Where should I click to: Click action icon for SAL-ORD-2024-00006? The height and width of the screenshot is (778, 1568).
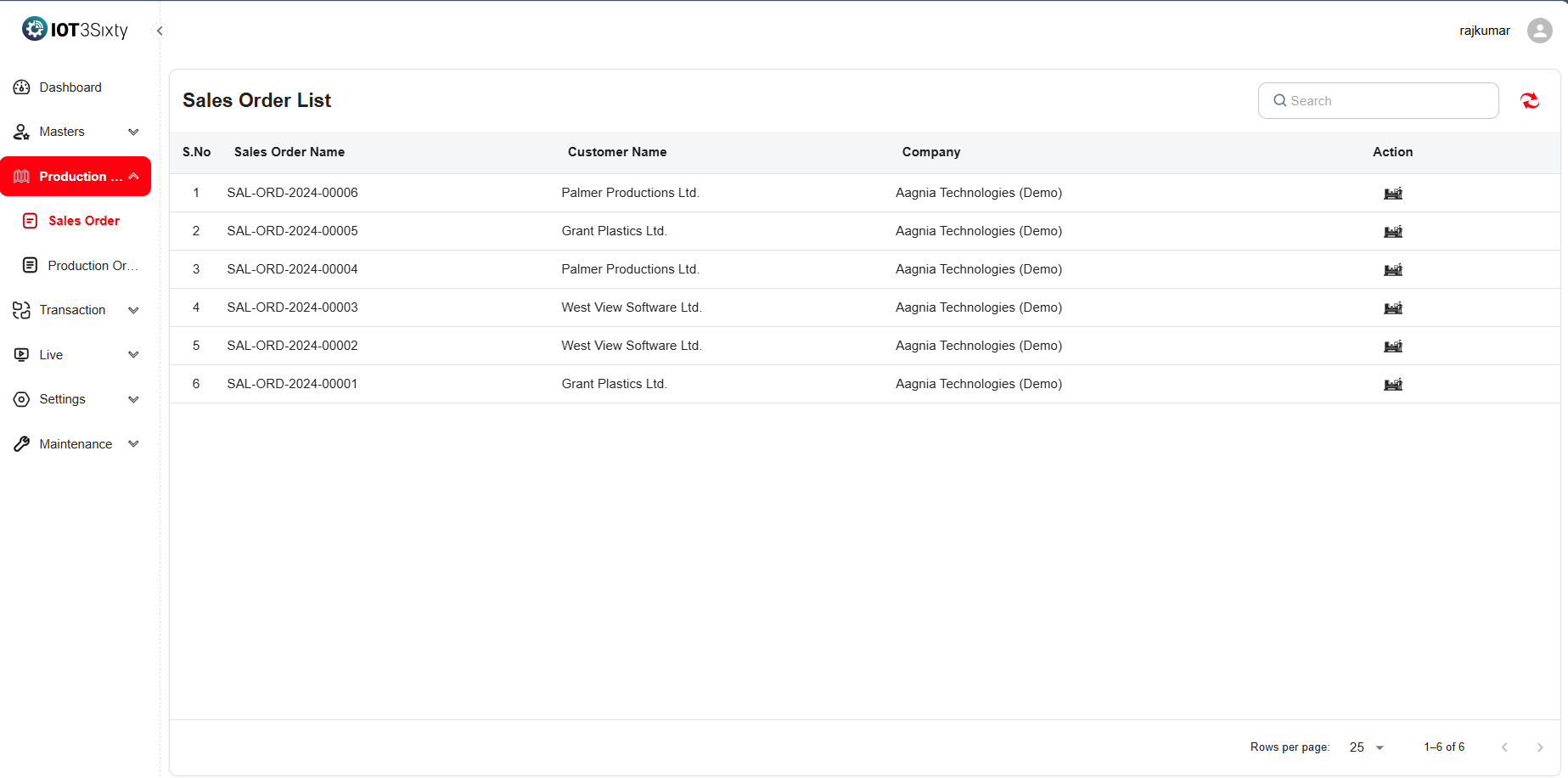click(x=1393, y=194)
